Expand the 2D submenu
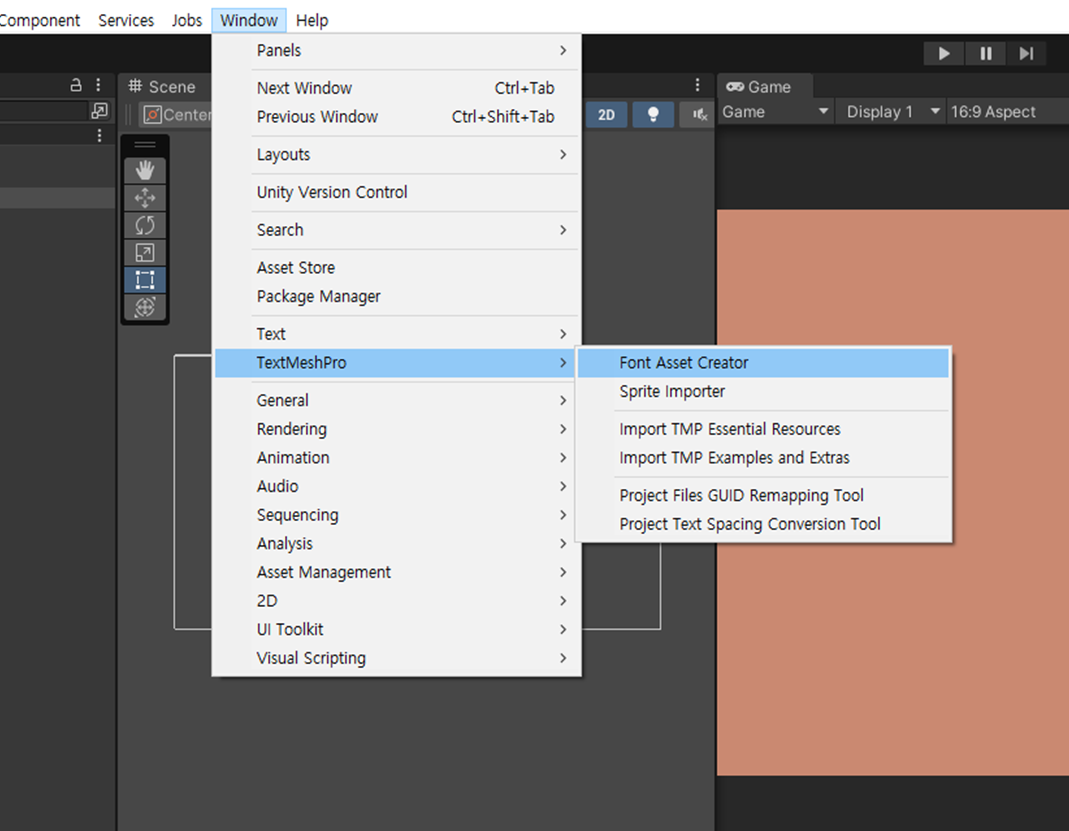Screen dimensions: 1069x831 coord(397,601)
